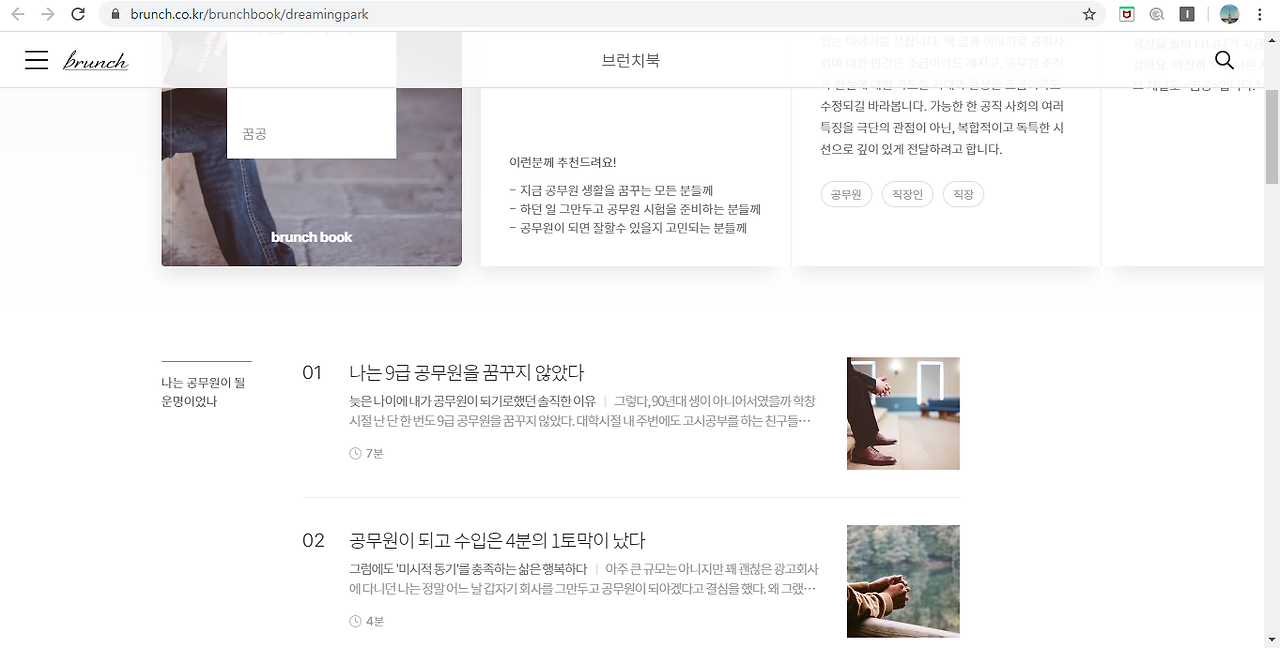The height and width of the screenshot is (648, 1280).
Task: Reload the page
Action: (78, 15)
